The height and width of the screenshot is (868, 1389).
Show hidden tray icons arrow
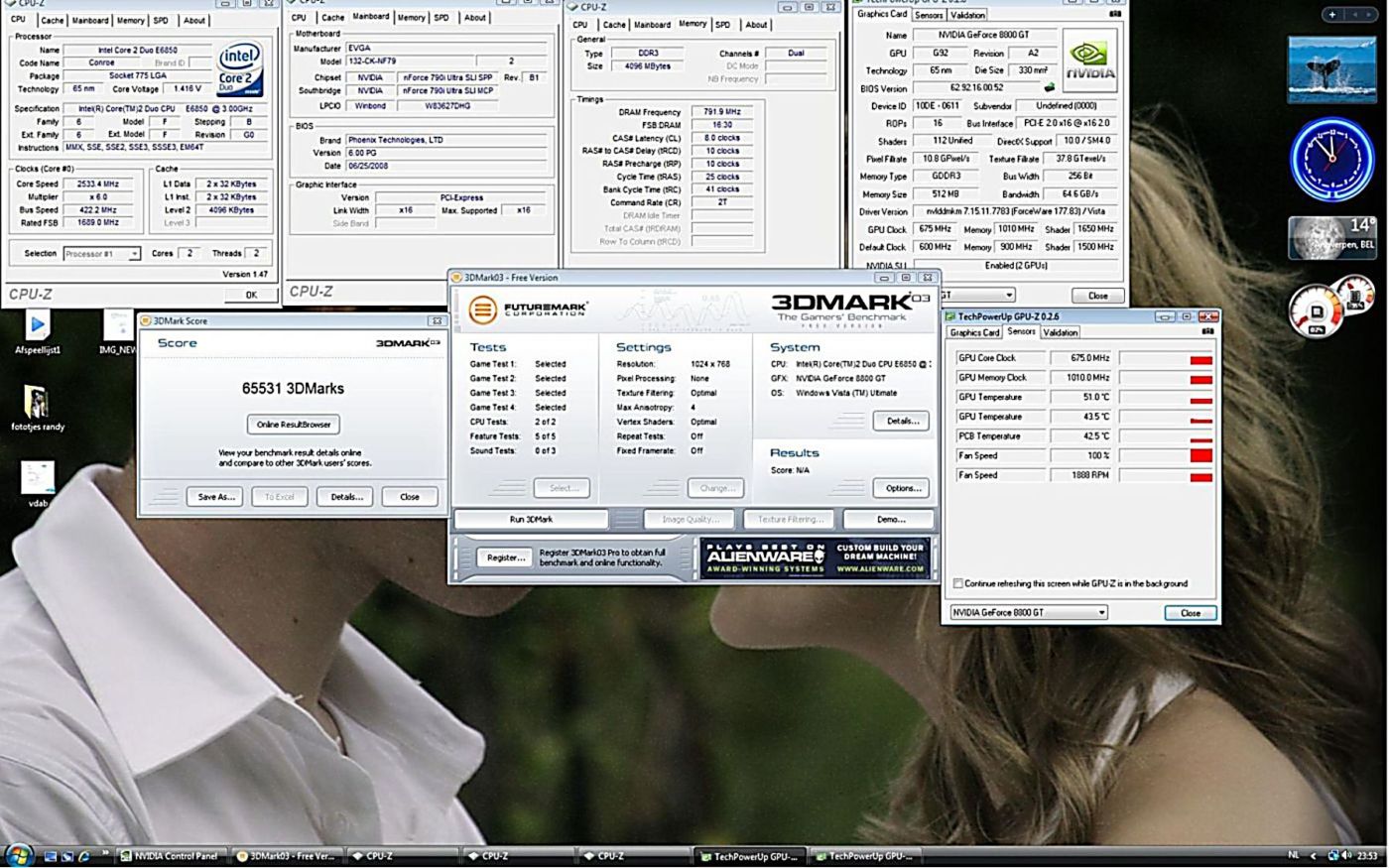tap(1314, 855)
